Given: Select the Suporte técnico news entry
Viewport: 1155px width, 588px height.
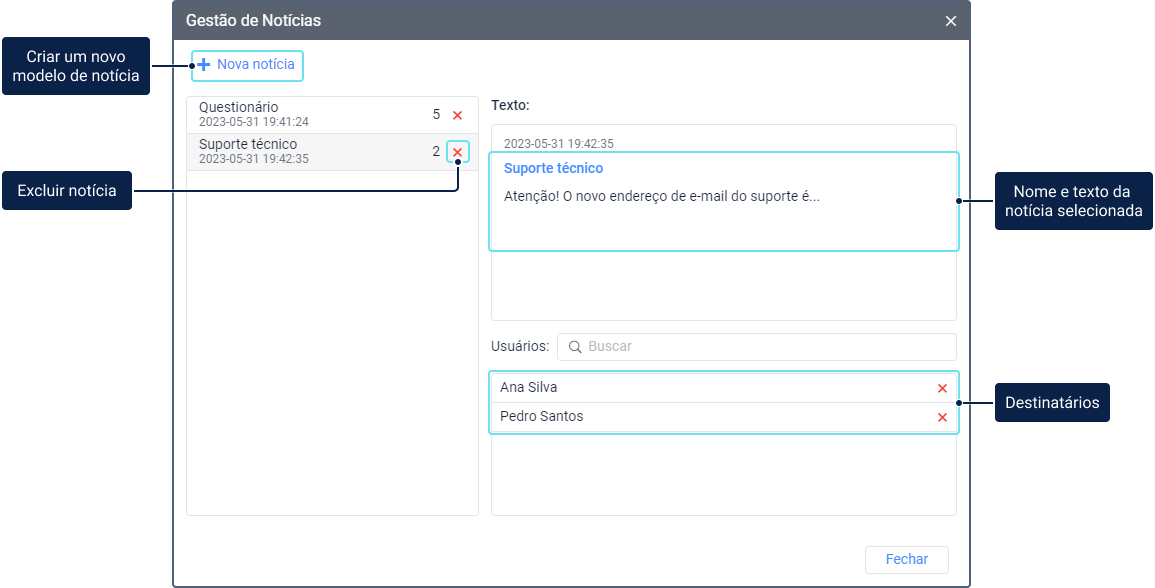Looking at the screenshot, I should [x=300, y=151].
